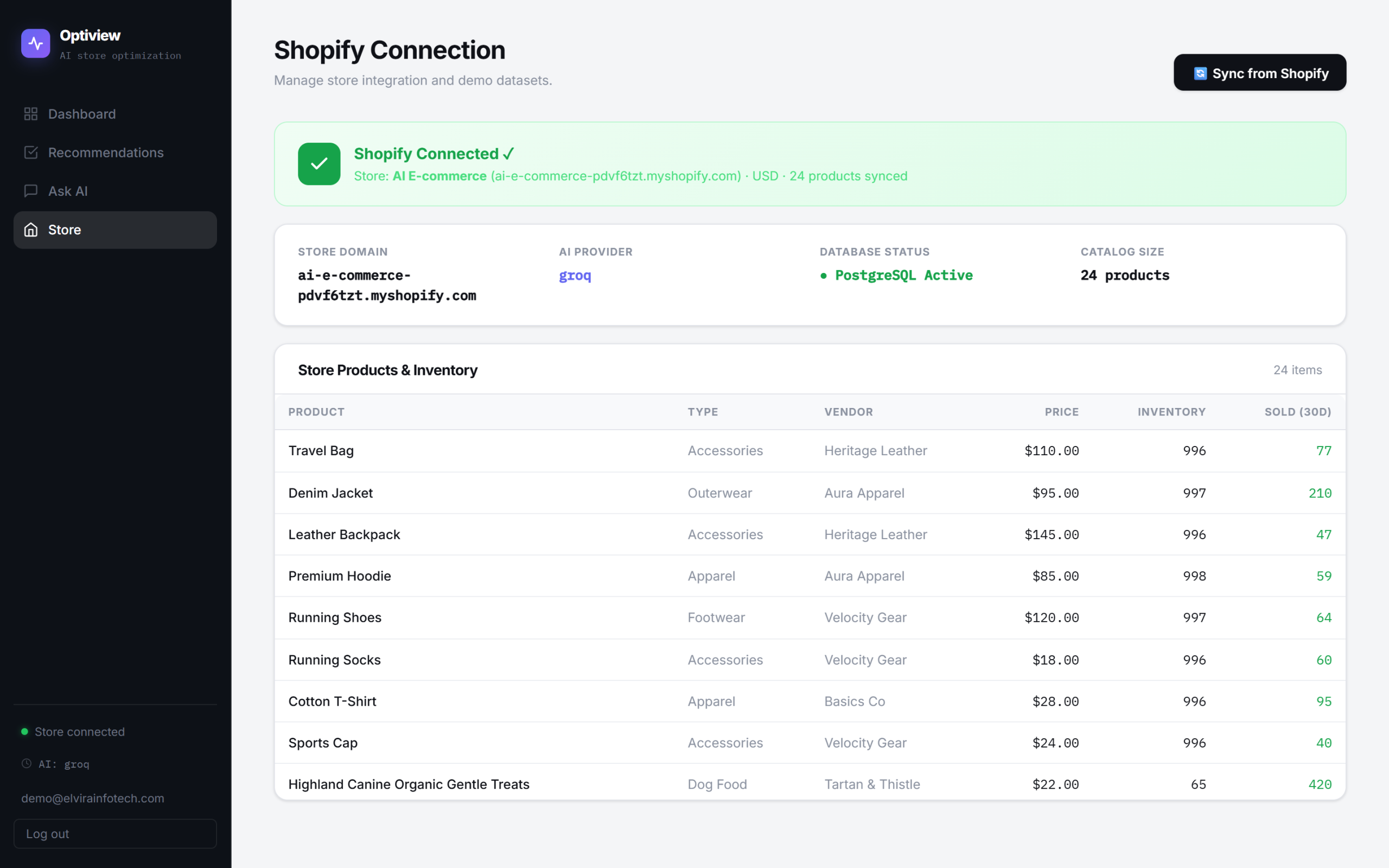Viewport: 1389px width, 868px height.
Task: Click Sync from Shopify button
Action: [x=1260, y=72]
